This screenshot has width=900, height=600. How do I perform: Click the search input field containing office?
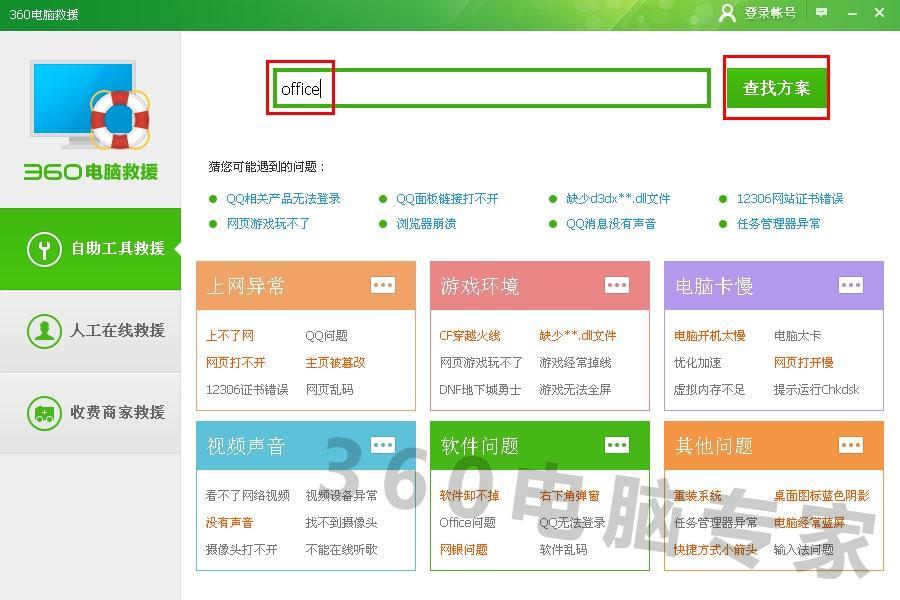click(x=491, y=88)
